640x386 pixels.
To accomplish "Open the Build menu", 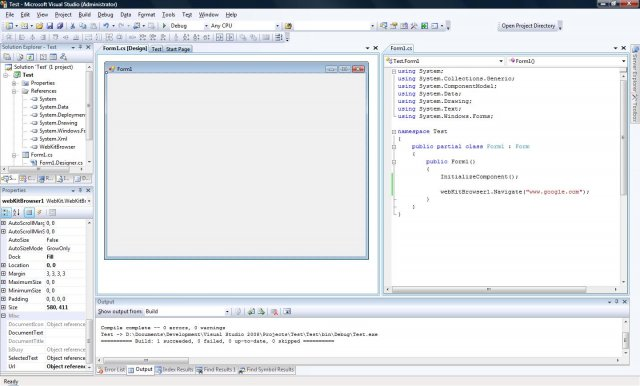I will point(84,15).
